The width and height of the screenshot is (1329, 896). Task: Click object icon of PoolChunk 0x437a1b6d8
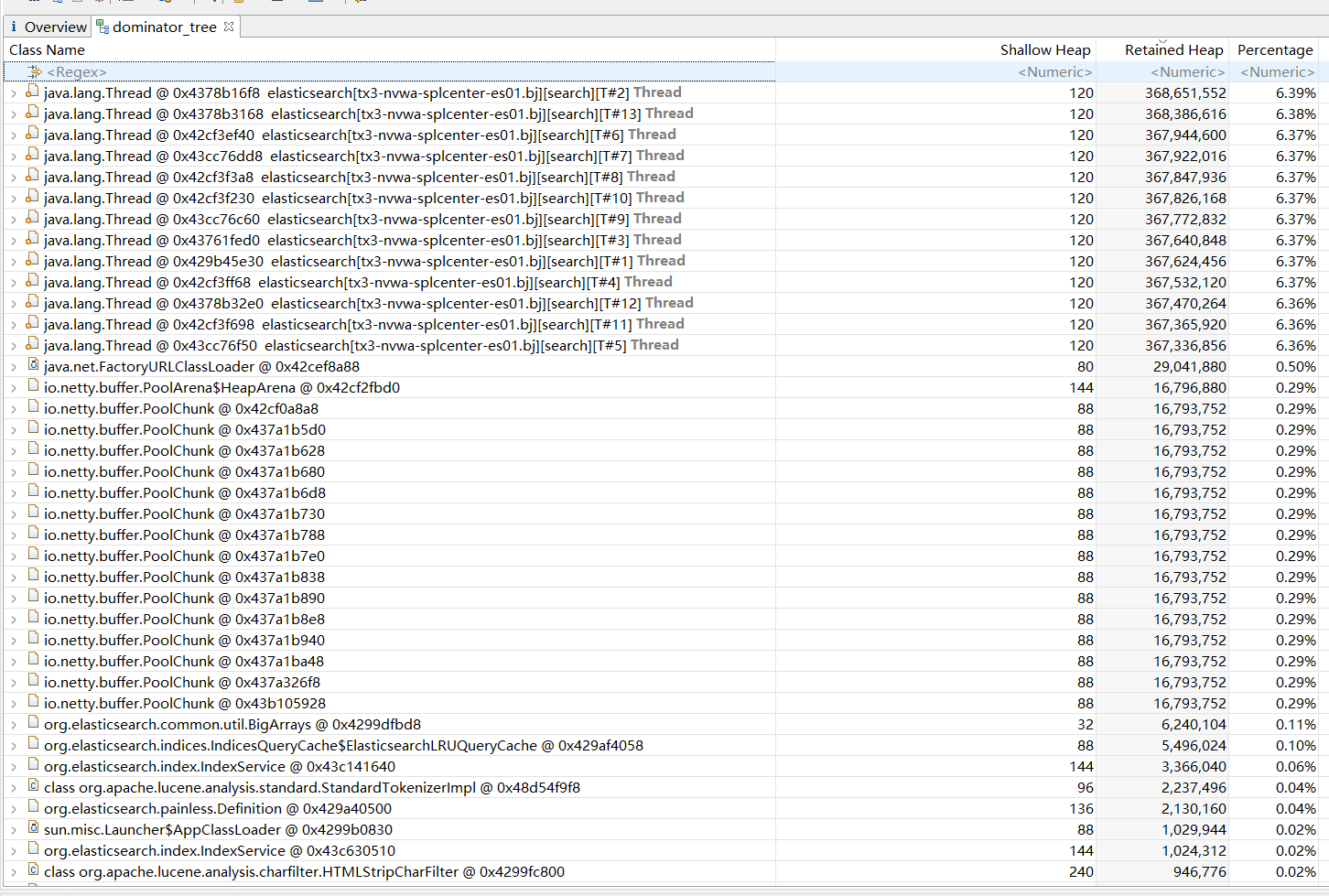click(x=33, y=491)
